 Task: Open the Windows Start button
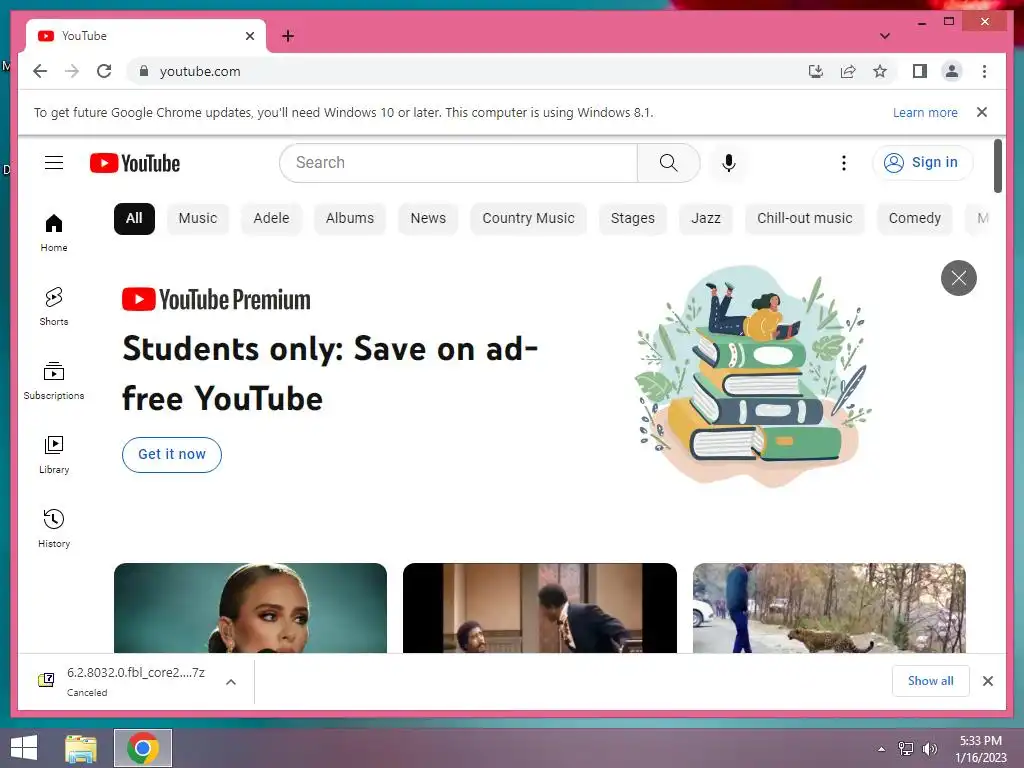coord(24,748)
